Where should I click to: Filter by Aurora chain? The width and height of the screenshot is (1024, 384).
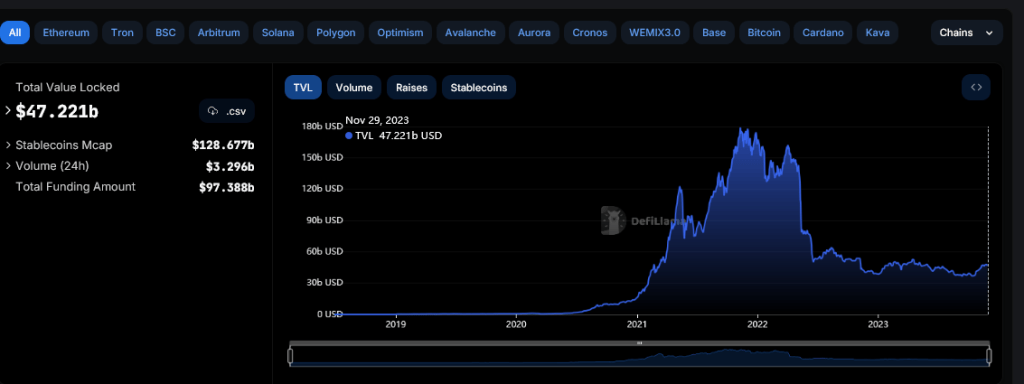[534, 33]
